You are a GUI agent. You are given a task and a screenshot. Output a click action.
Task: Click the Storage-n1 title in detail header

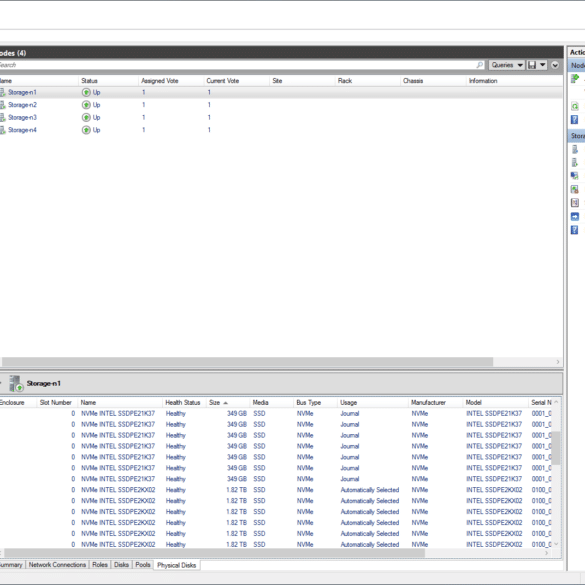pyautogui.click(x=43, y=384)
